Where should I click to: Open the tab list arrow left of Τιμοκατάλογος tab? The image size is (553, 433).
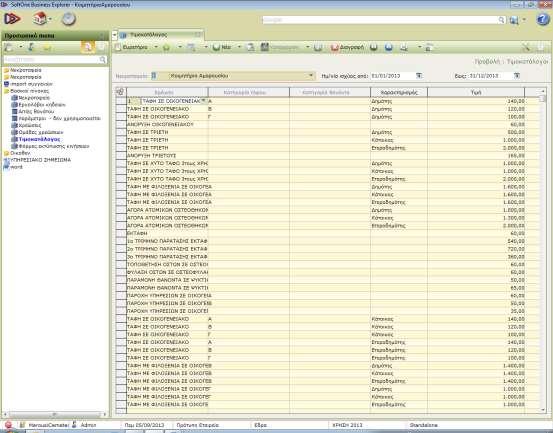click(115, 35)
